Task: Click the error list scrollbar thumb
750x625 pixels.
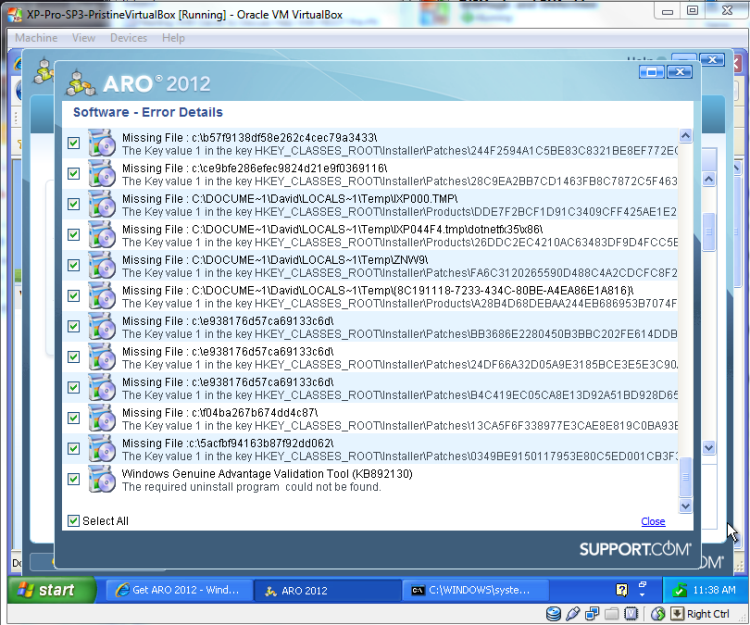Action: pyautogui.click(x=685, y=477)
